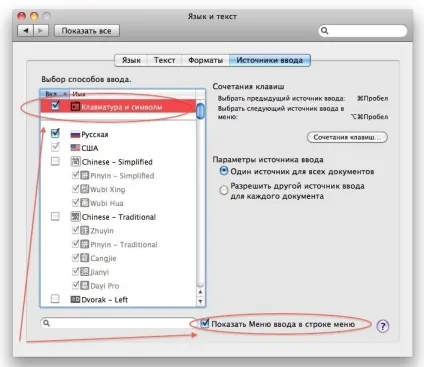
Task: Click the Chinese – Simplified icon
Action: pyautogui.click(x=75, y=162)
